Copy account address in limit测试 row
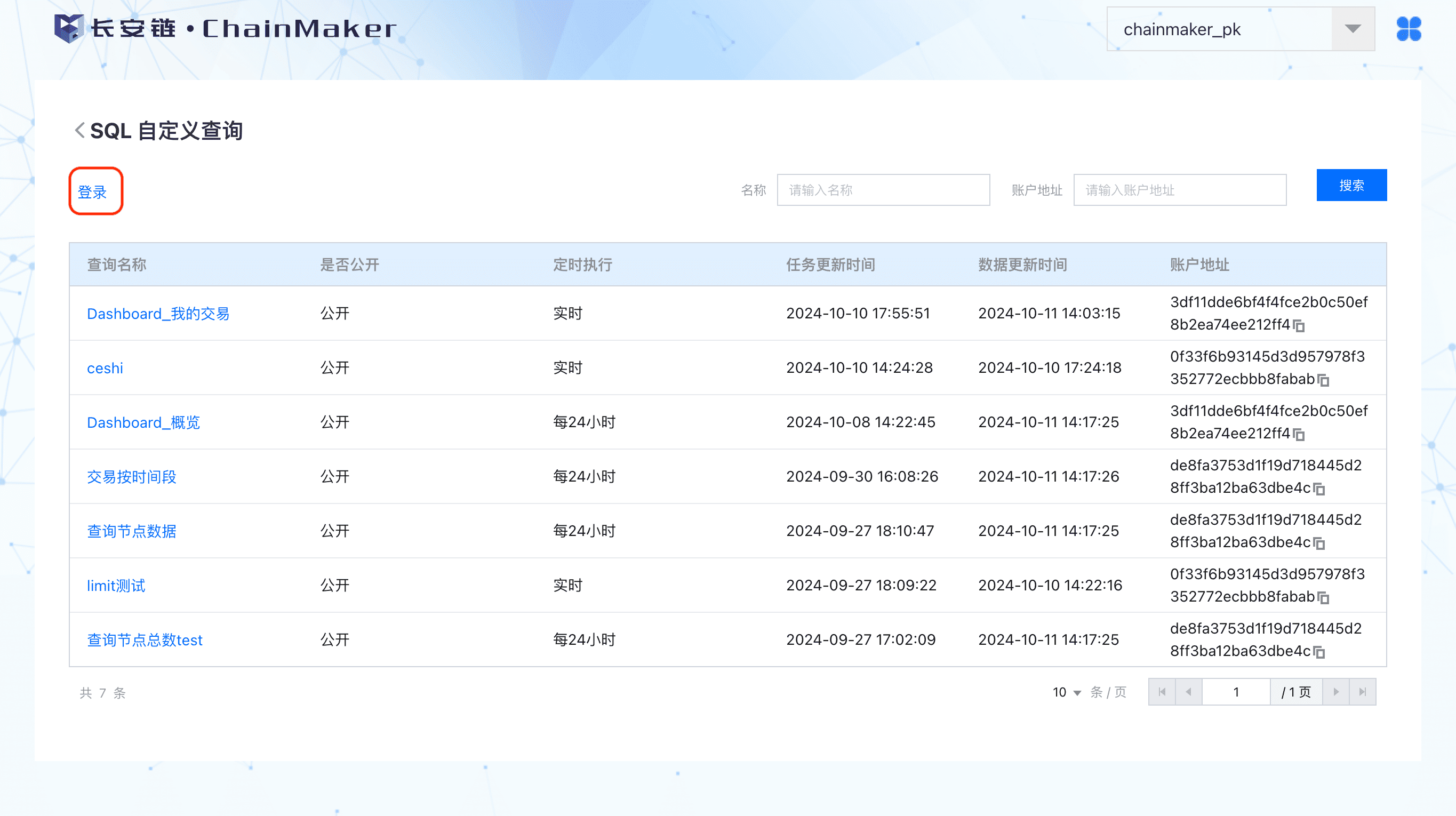The height and width of the screenshot is (816, 1456). 1323,598
